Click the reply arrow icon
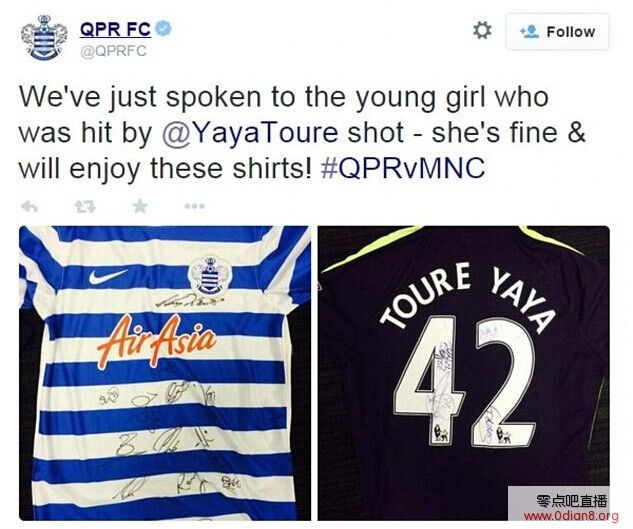The width and height of the screenshot is (633, 529). [x=29, y=207]
